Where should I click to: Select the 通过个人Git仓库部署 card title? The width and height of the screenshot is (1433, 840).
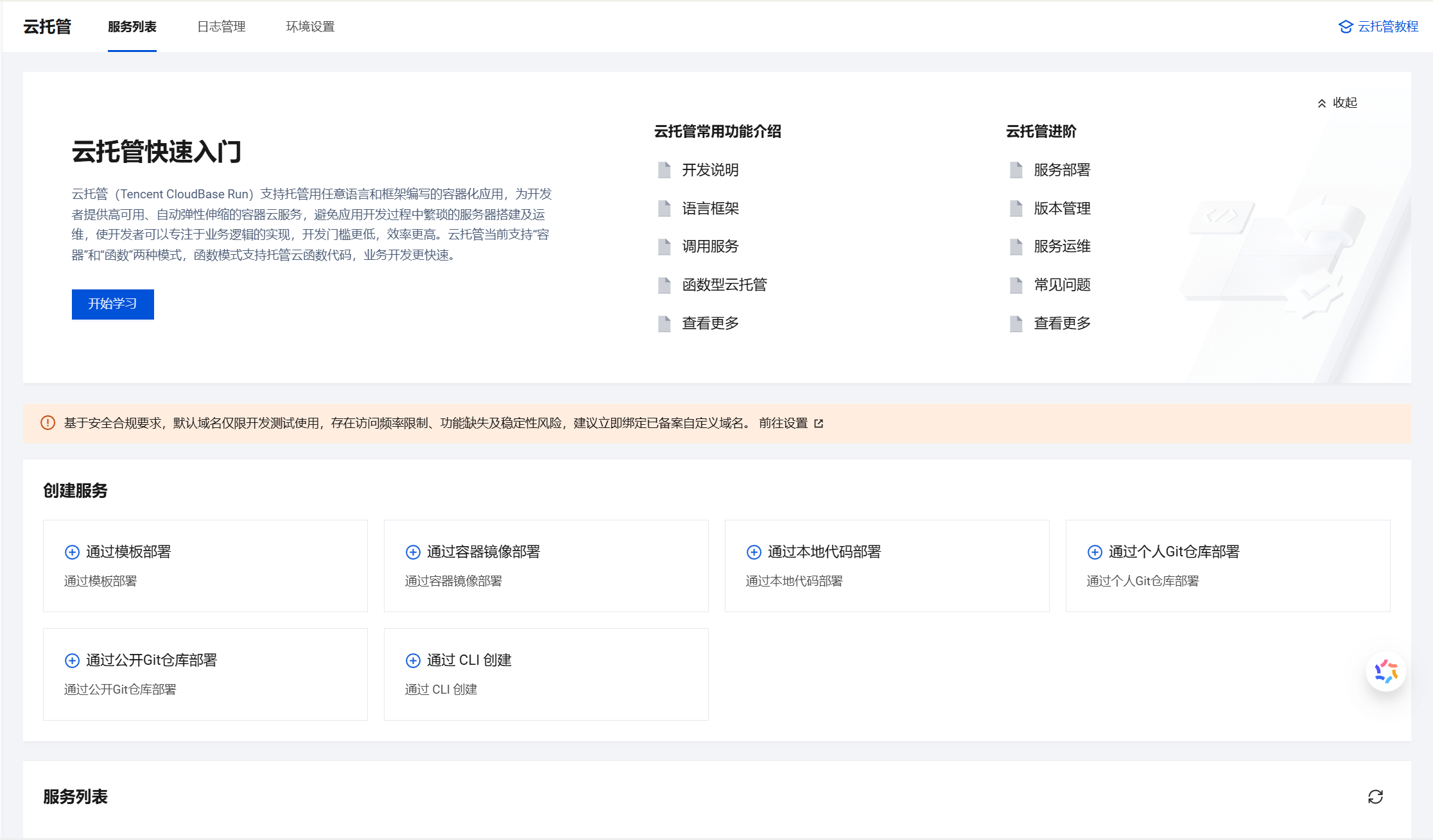click(1174, 552)
